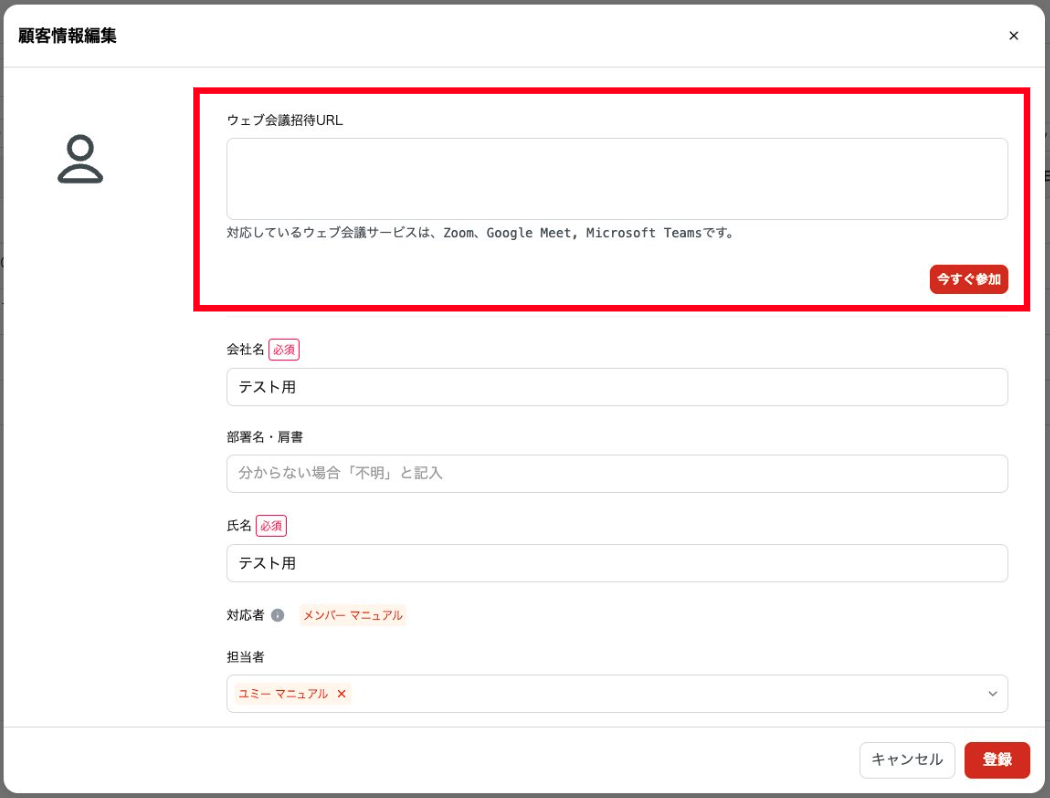Remove the ユミー マニュアル tag with ×
The image size is (1050, 798).
tap(342, 693)
